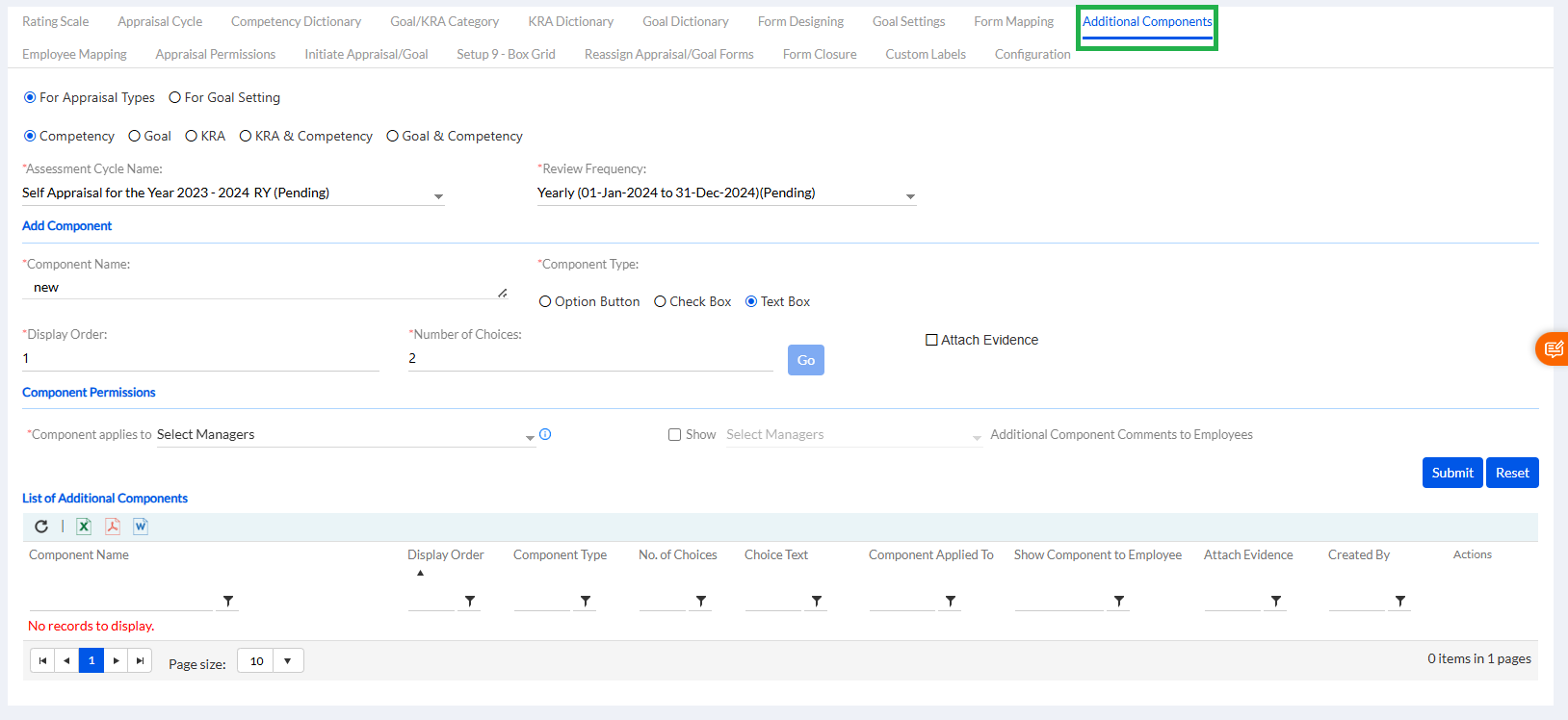This screenshot has height=720, width=1568.
Task: Open the Page size dropdown
Action: tap(287, 661)
